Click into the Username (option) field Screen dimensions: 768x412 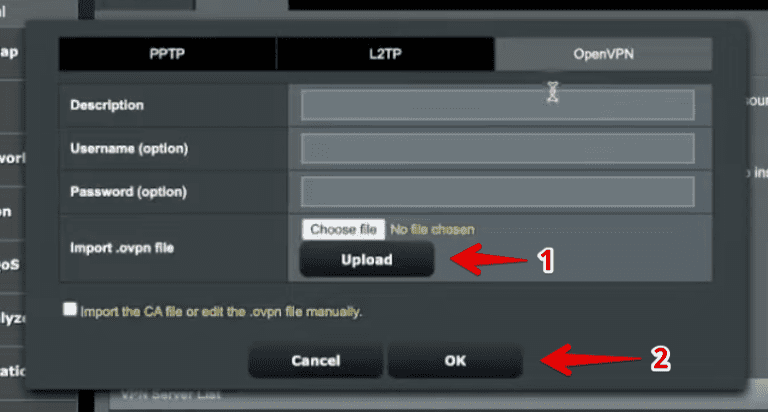[x=497, y=148]
